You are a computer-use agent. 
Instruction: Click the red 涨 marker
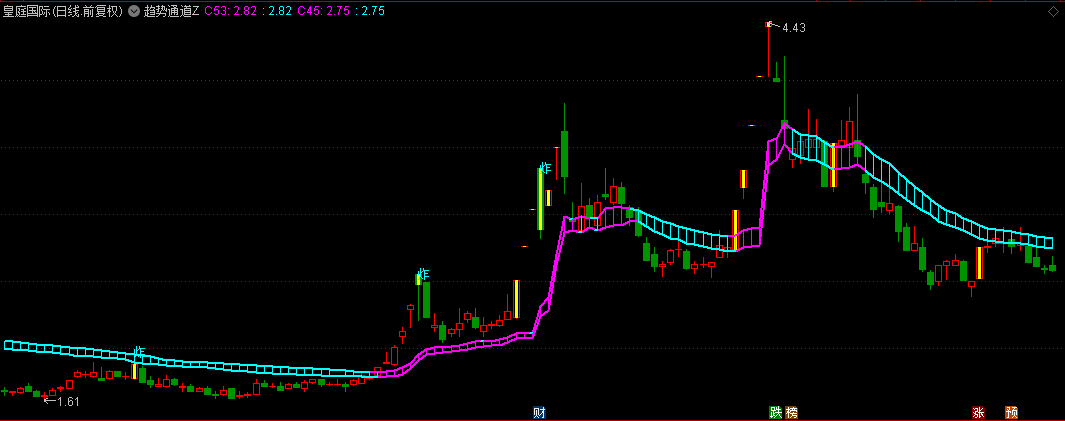pyautogui.click(x=978, y=412)
